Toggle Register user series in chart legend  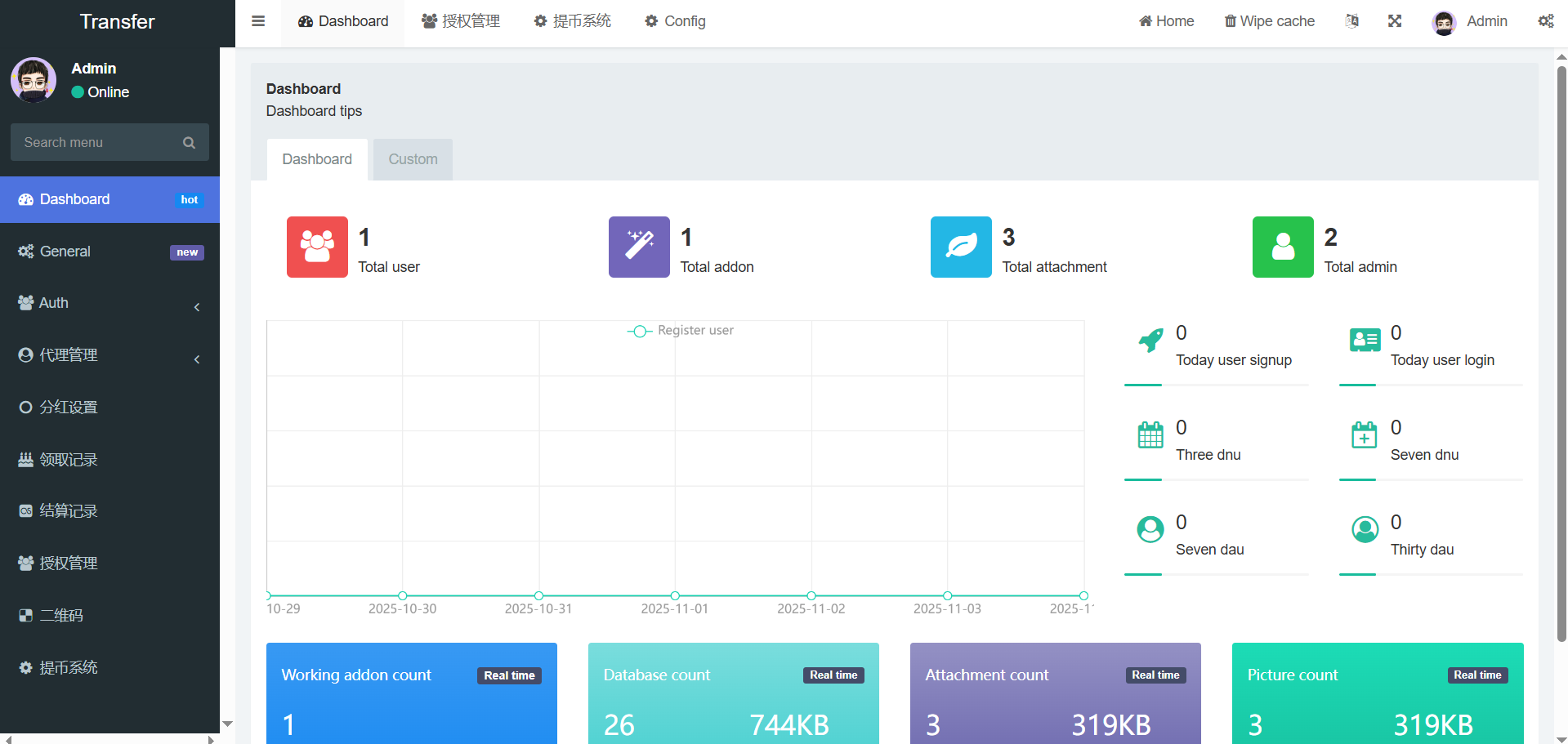(x=681, y=331)
